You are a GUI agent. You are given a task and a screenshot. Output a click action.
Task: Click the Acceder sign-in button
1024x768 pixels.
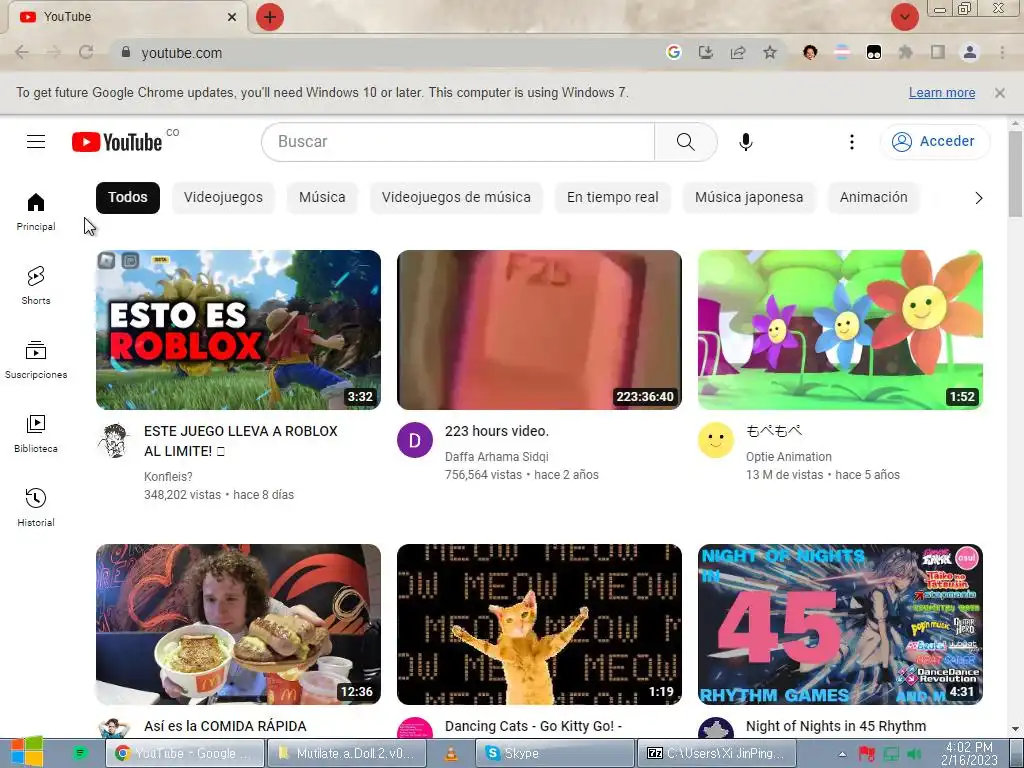935,142
